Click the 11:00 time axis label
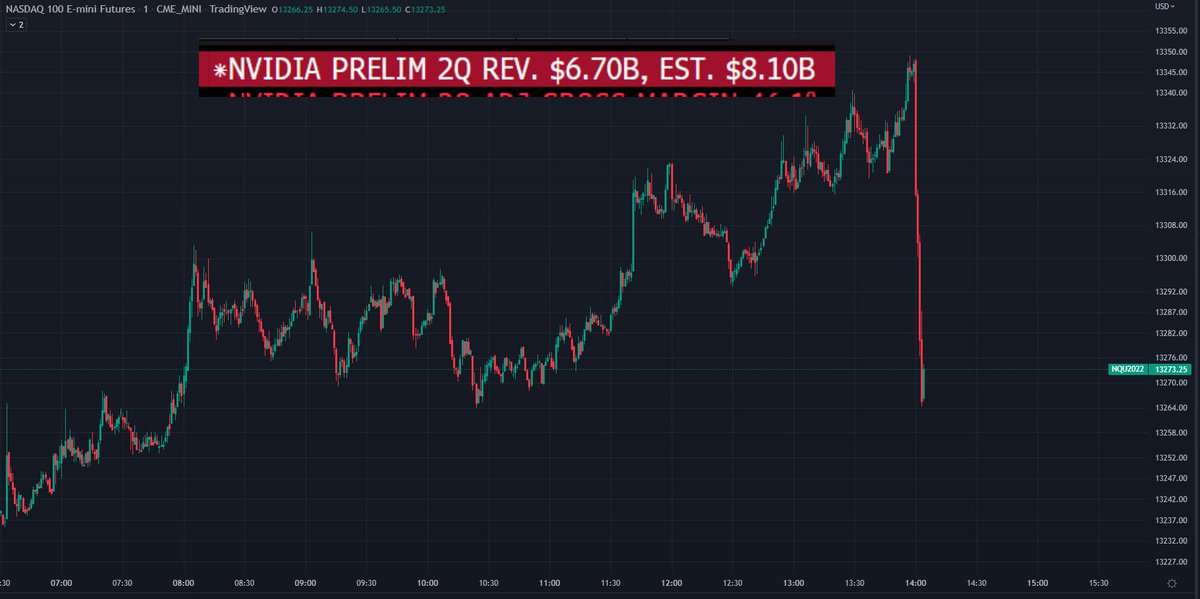The height and width of the screenshot is (599, 1200). point(549,583)
